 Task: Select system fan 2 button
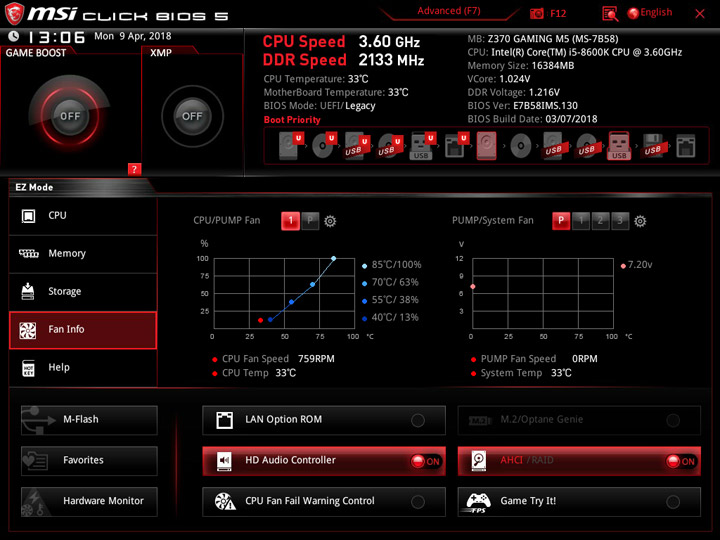[600, 221]
